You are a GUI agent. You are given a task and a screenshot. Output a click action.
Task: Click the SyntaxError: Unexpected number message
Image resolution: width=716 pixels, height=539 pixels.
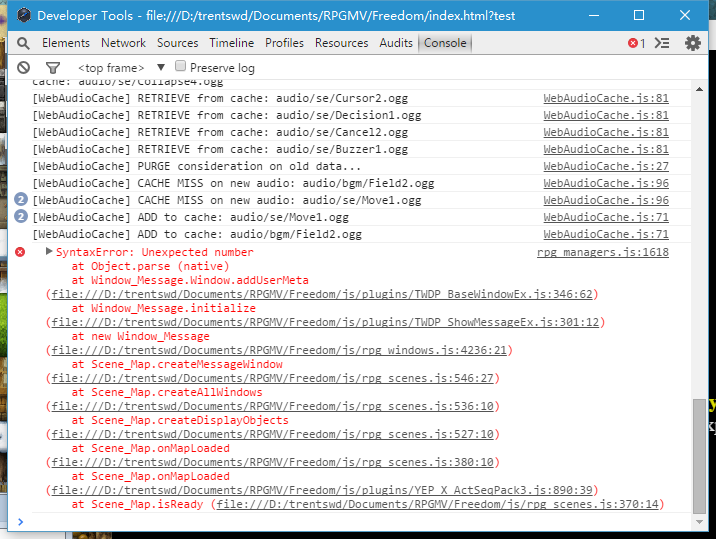point(155,252)
